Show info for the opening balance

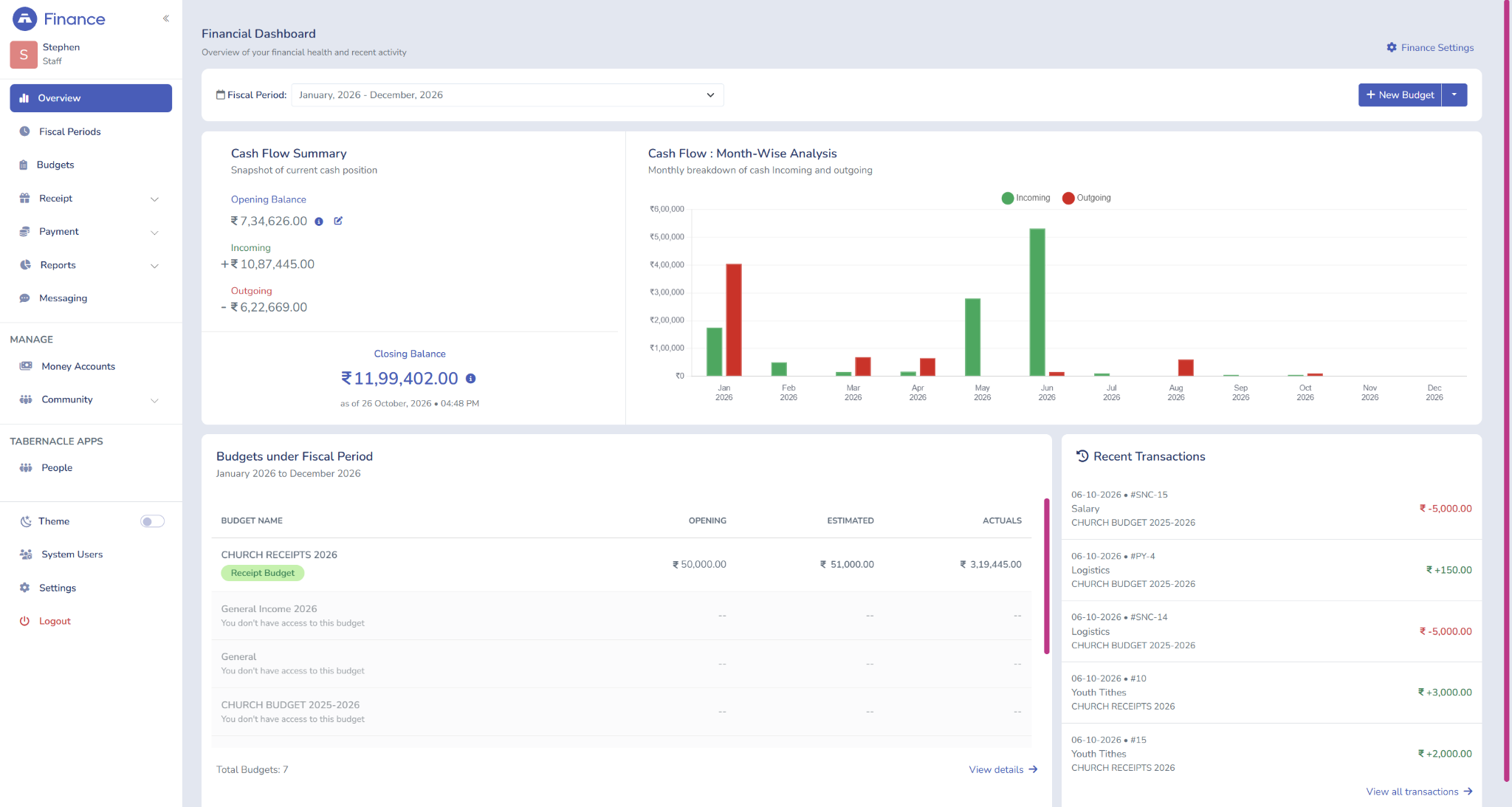[319, 222]
